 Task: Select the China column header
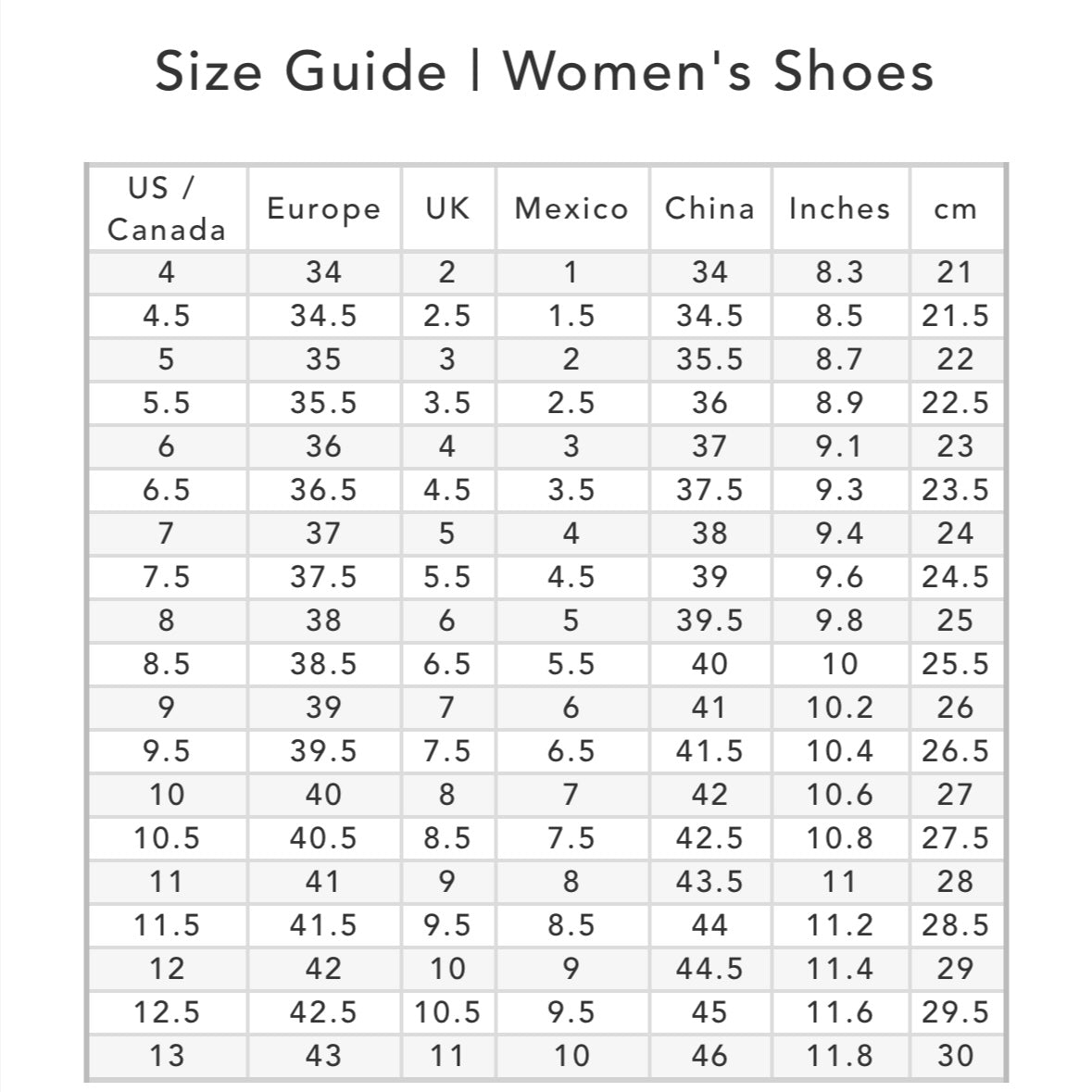click(709, 208)
